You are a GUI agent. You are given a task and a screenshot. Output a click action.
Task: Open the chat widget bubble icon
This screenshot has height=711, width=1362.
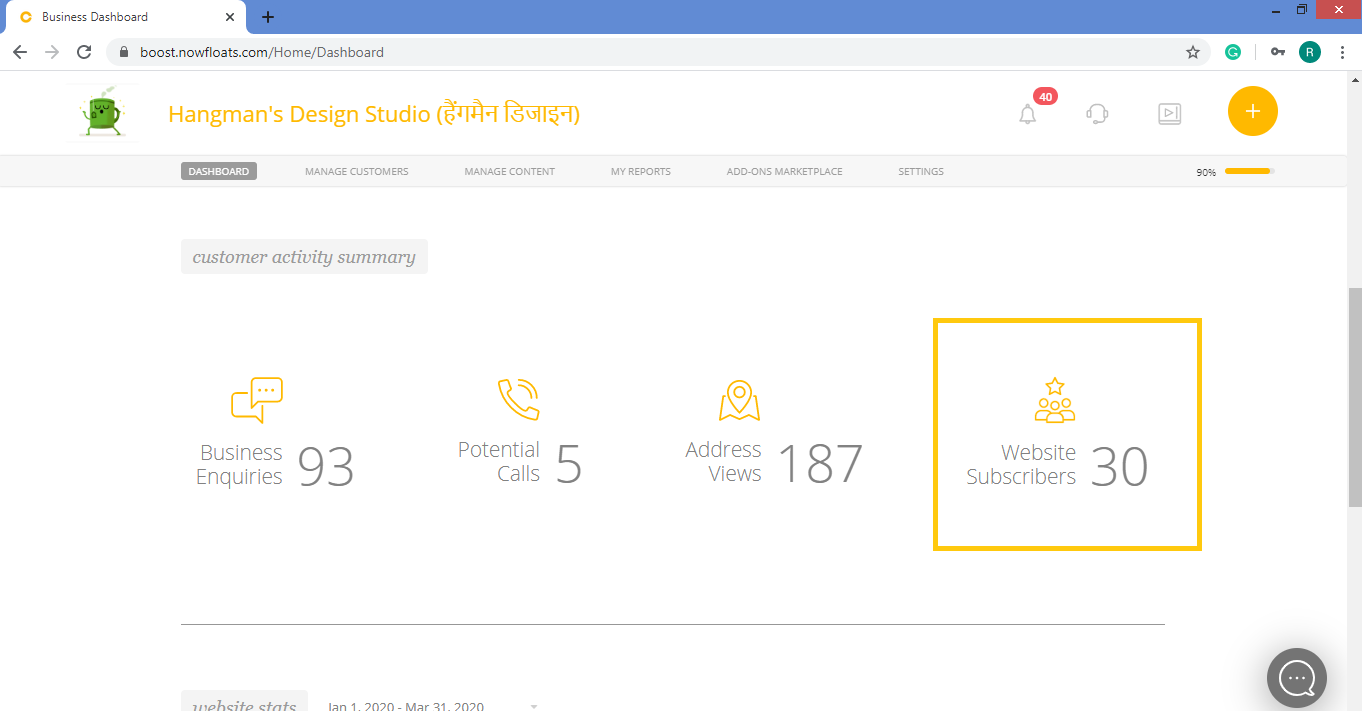(x=1297, y=678)
